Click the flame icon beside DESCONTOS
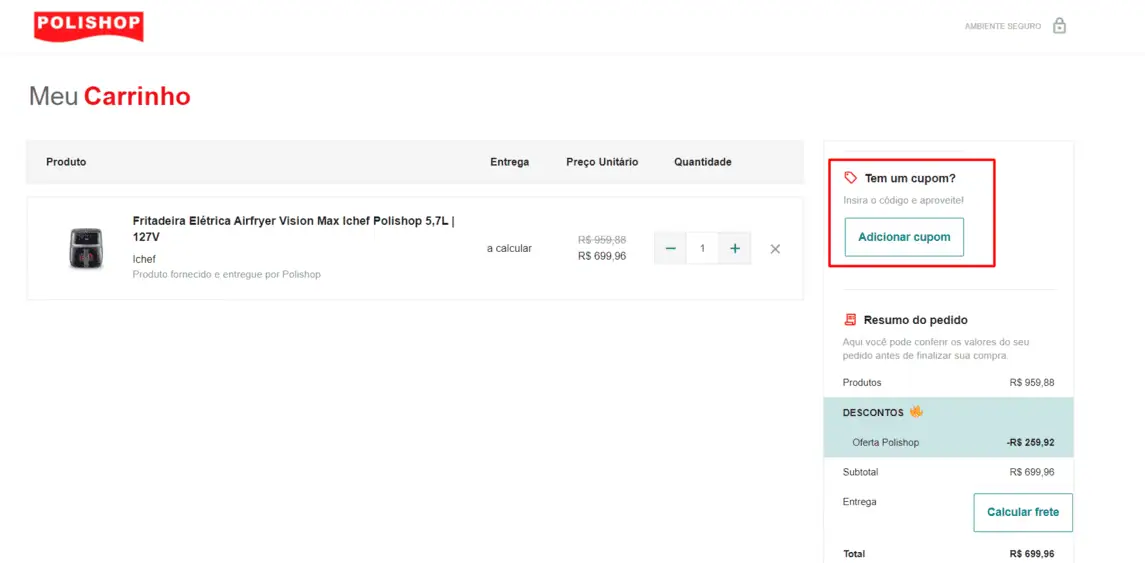This screenshot has height=563, width=1145. (x=916, y=412)
